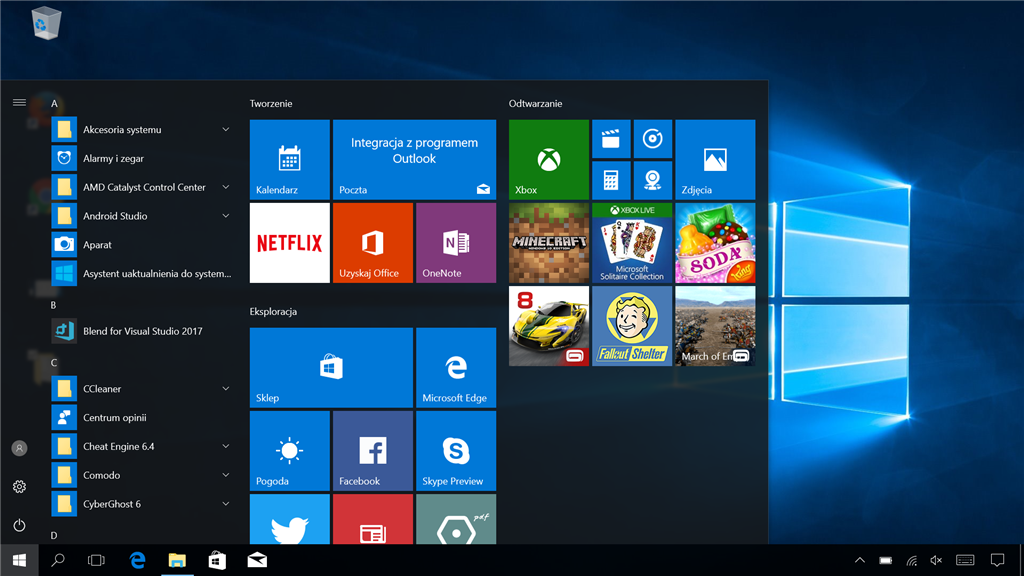Image resolution: width=1024 pixels, height=576 pixels.
Task: Open Microsoft Solitaire Collection tile
Action: (632, 243)
